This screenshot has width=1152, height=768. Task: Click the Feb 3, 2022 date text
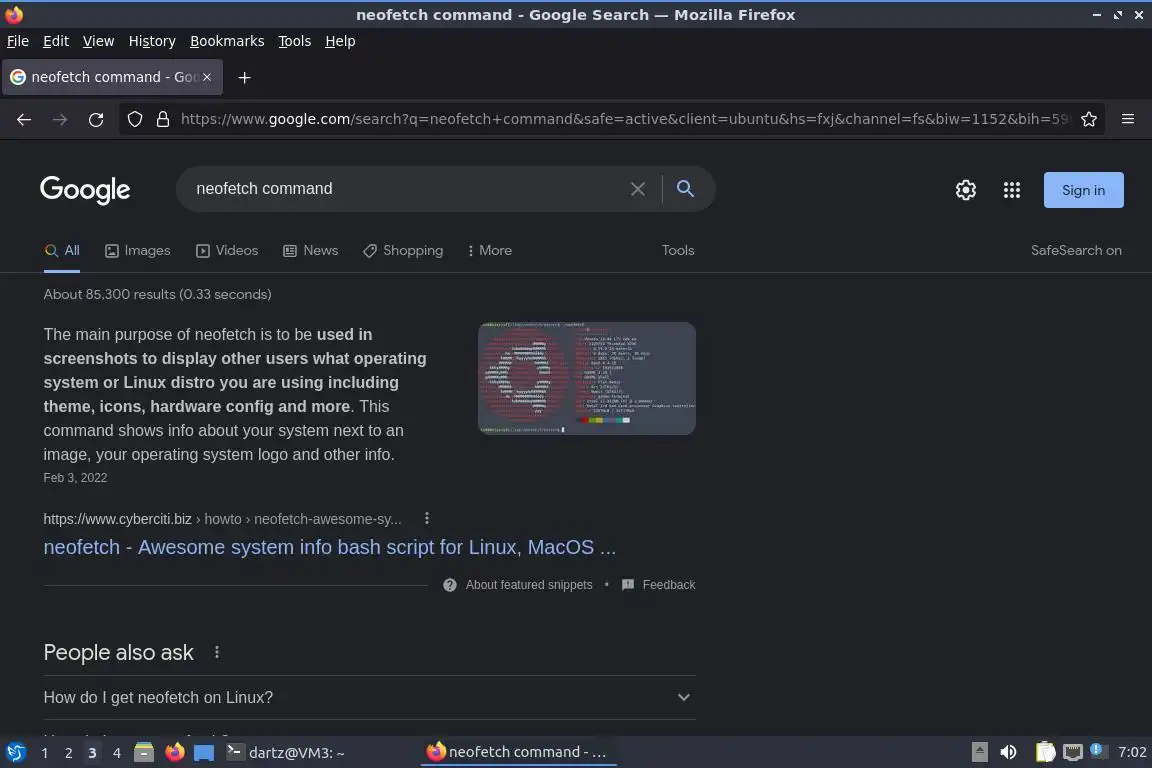click(x=75, y=478)
